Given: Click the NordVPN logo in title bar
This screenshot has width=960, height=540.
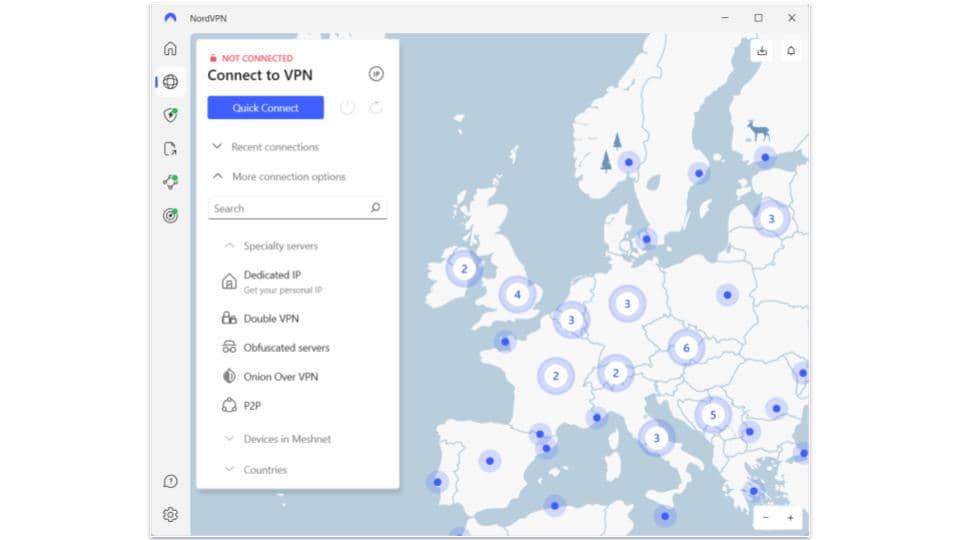Looking at the screenshot, I should [x=170, y=18].
